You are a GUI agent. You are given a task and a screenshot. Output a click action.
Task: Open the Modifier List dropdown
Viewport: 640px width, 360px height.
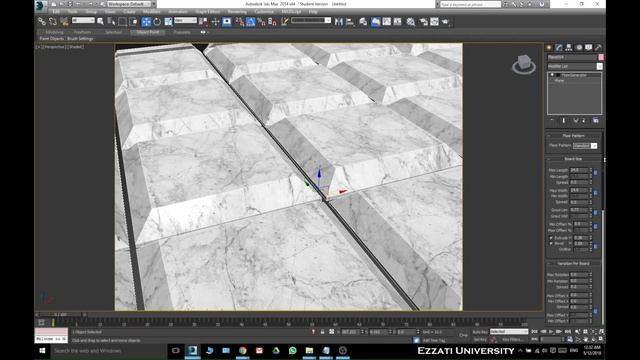(x=575, y=66)
